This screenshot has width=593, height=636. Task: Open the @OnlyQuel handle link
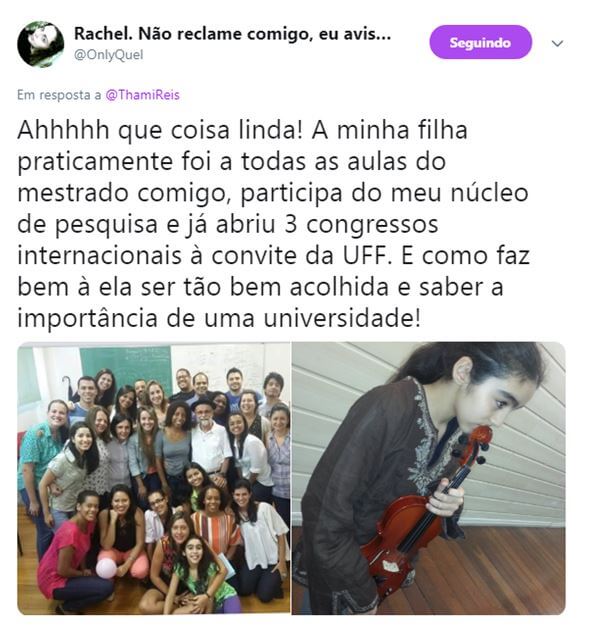[109, 55]
